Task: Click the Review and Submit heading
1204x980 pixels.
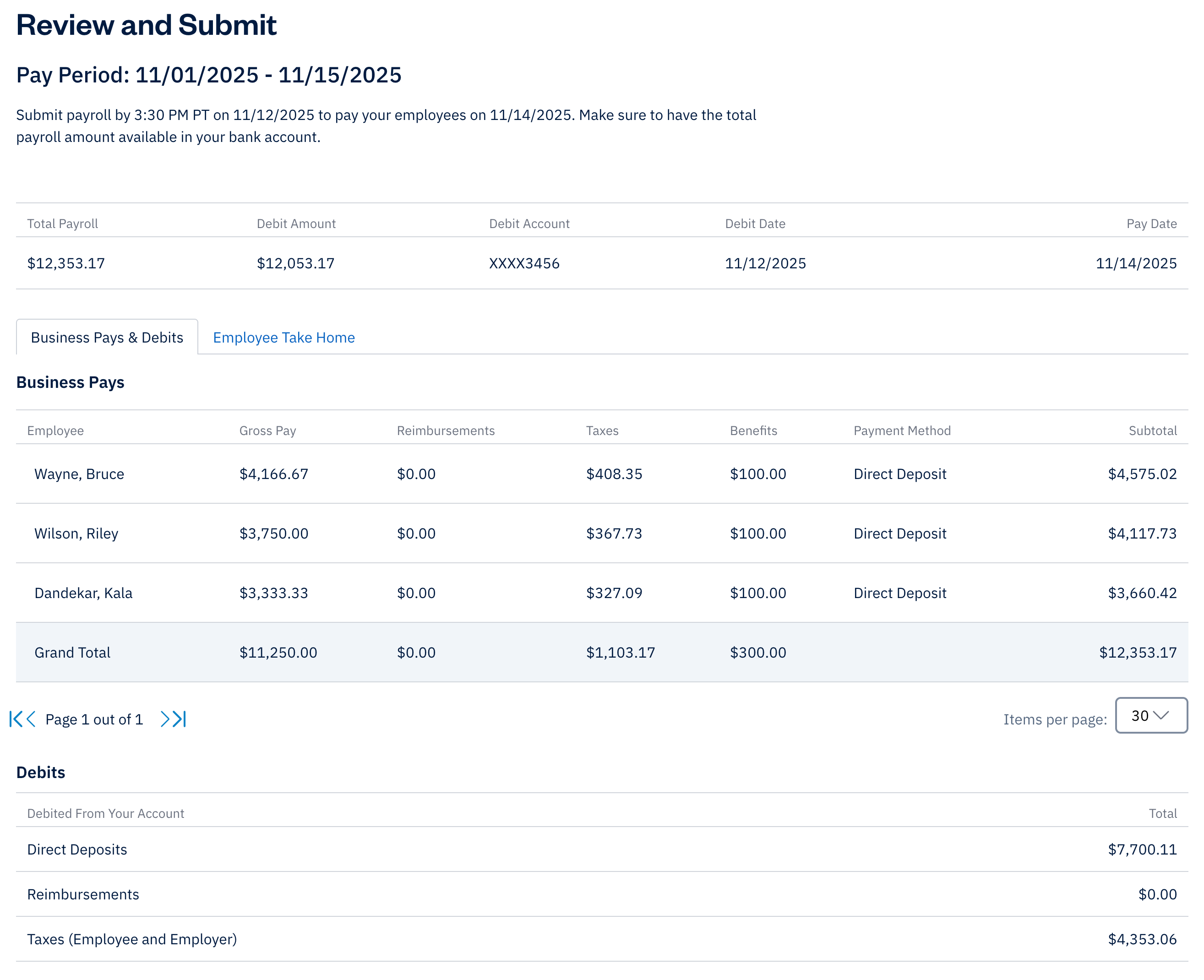Action: click(x=146, y=24)
